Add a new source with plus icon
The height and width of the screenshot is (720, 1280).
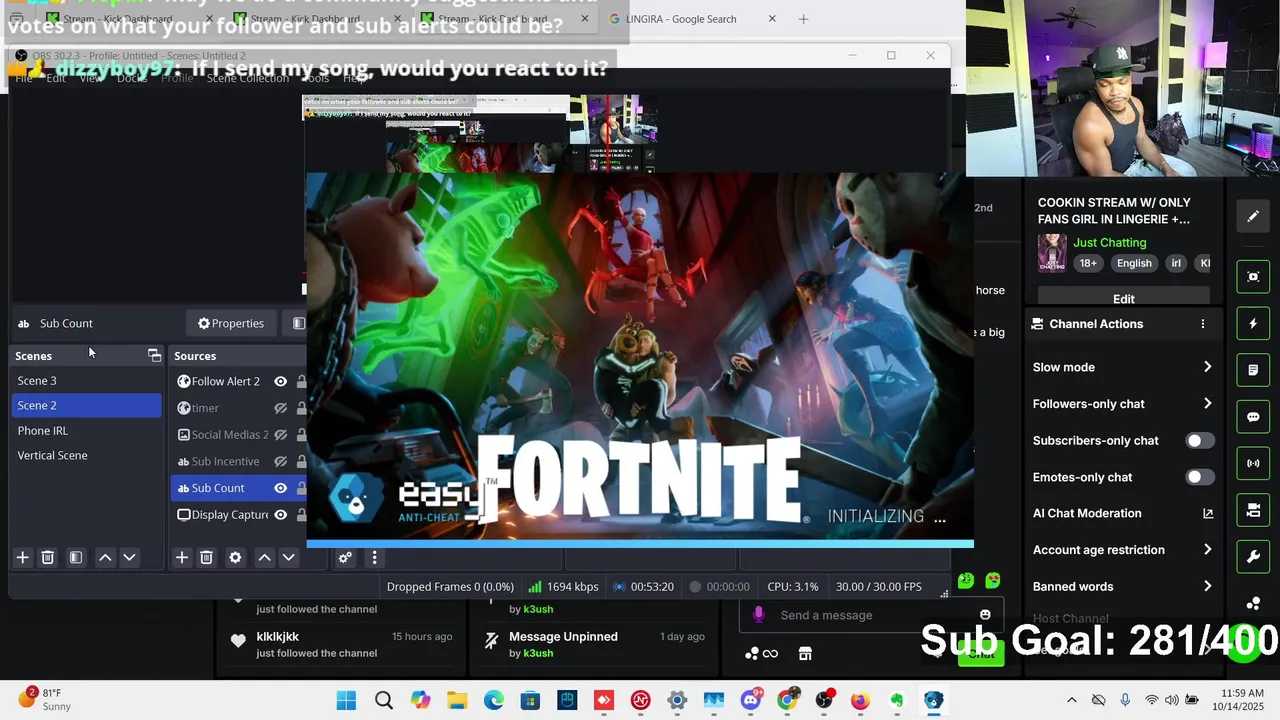(x=181, y=558)
